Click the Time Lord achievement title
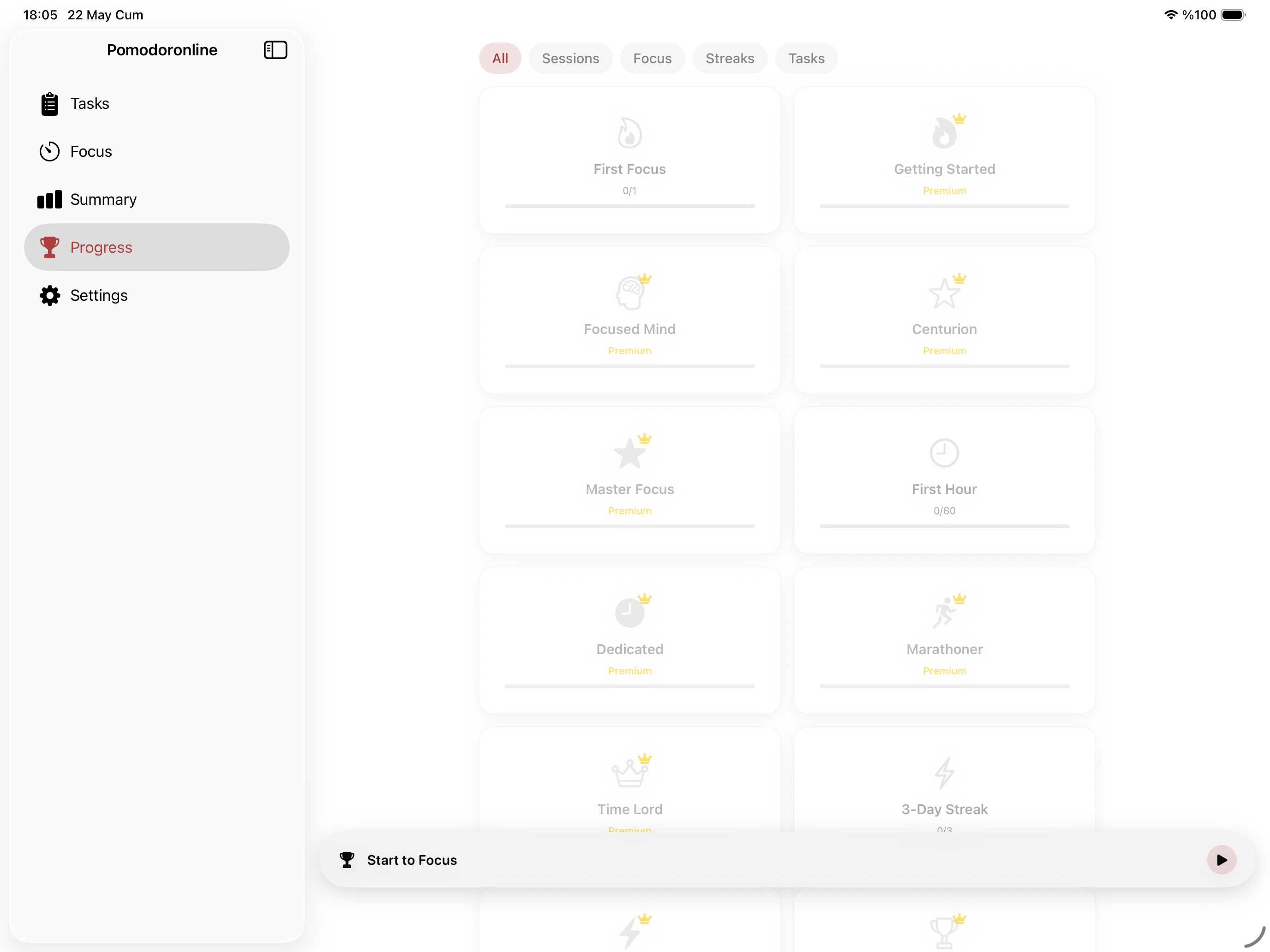The height and width of the screenshot is (952, 1270). [629, 809]
